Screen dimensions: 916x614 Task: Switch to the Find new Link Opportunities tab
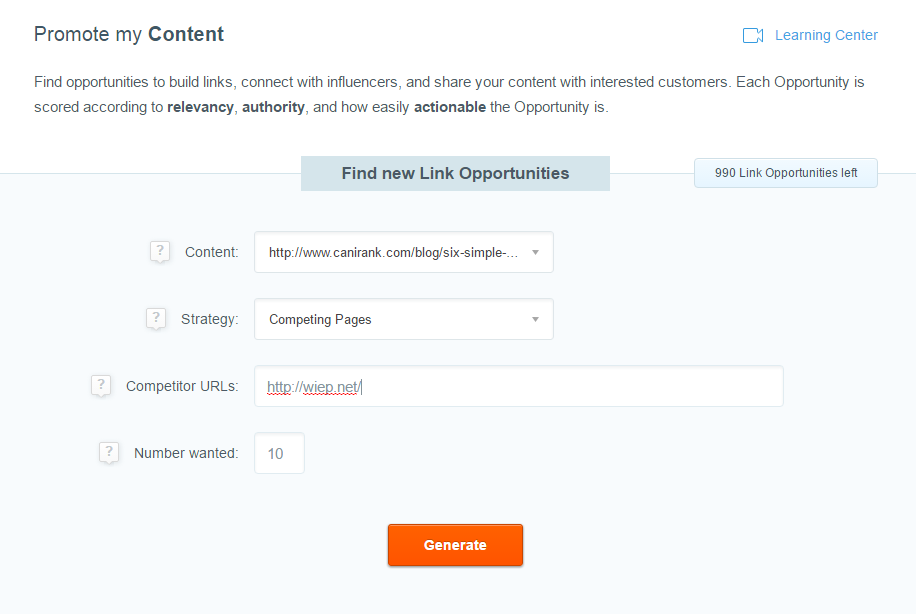[x=455, y=173]
